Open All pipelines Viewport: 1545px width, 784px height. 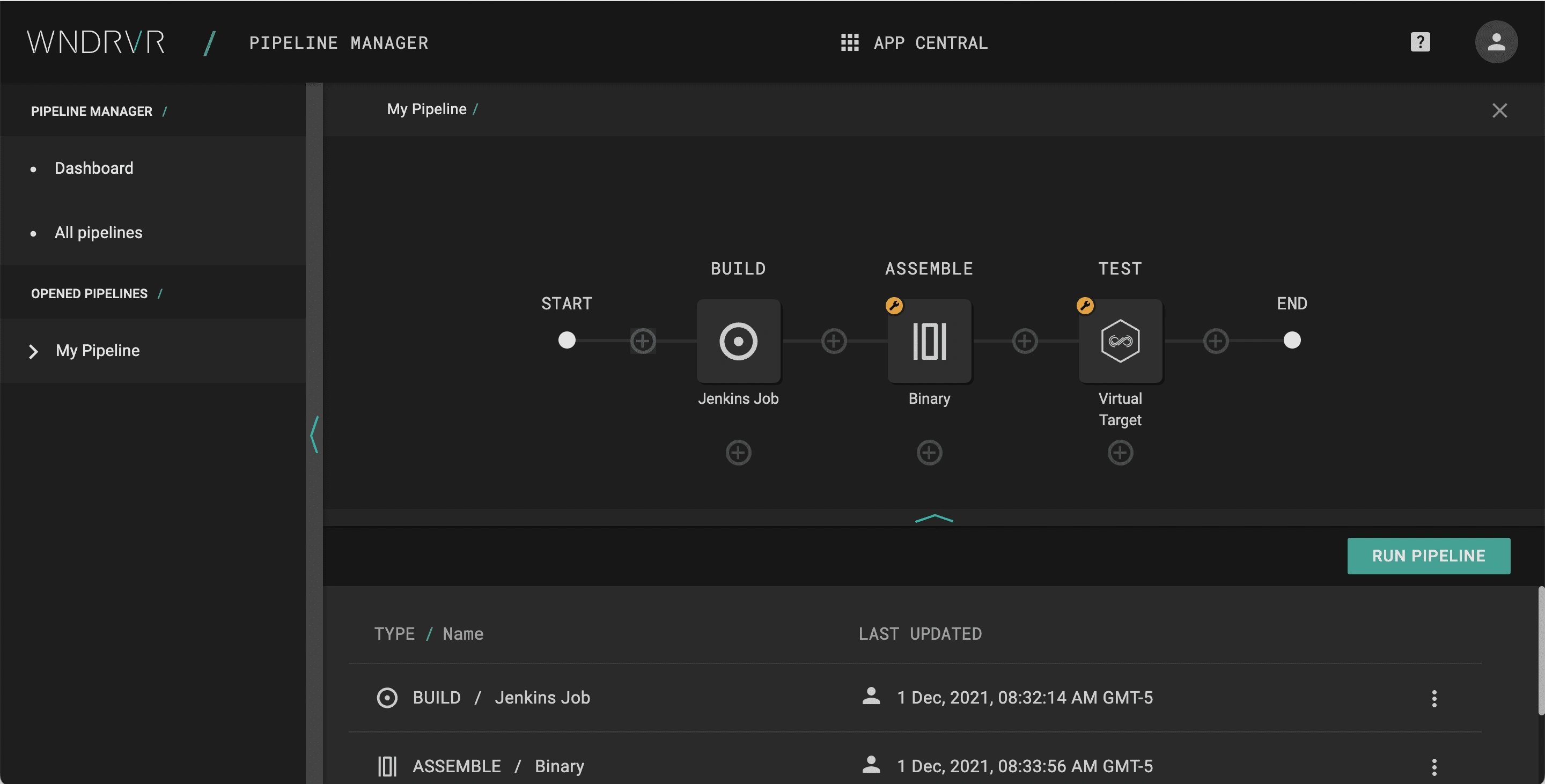click(98, 233)
